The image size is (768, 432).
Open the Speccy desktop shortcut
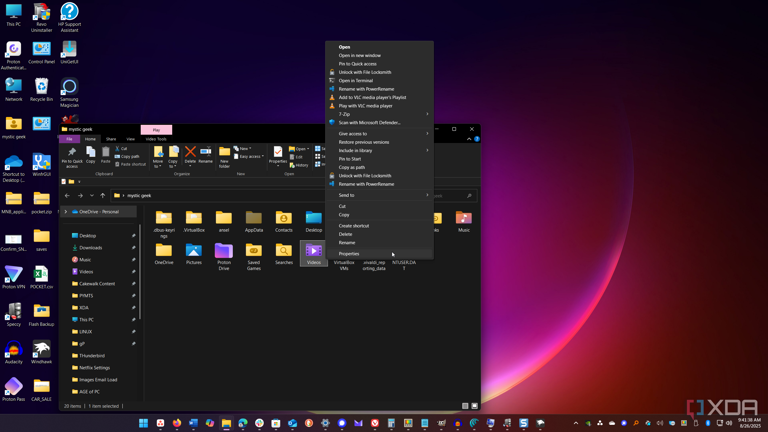tap(14, 314)
